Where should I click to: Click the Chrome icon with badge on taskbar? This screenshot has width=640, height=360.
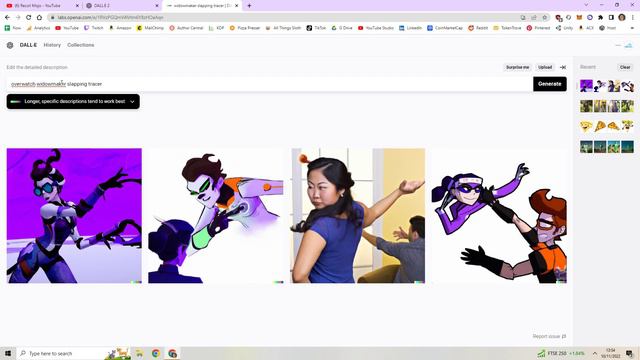point(172,353)
